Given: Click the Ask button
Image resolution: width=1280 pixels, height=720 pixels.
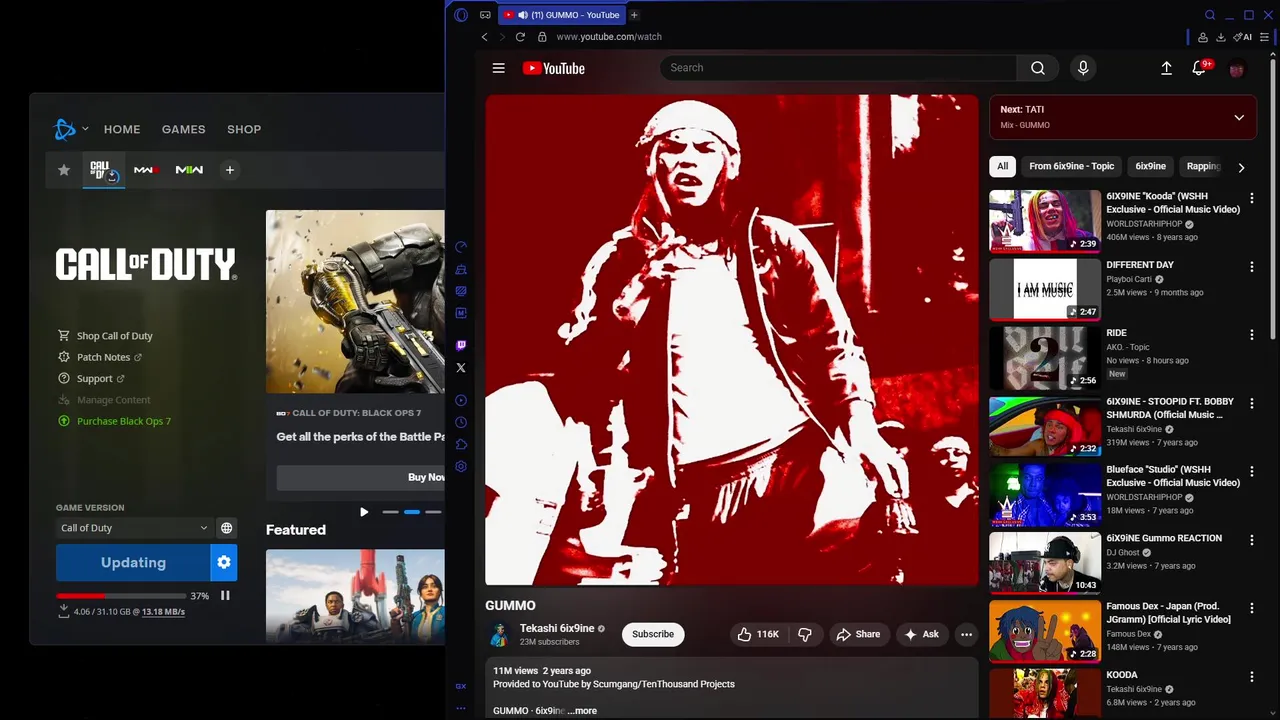Looking at the screenshot, I should (921, 634).
